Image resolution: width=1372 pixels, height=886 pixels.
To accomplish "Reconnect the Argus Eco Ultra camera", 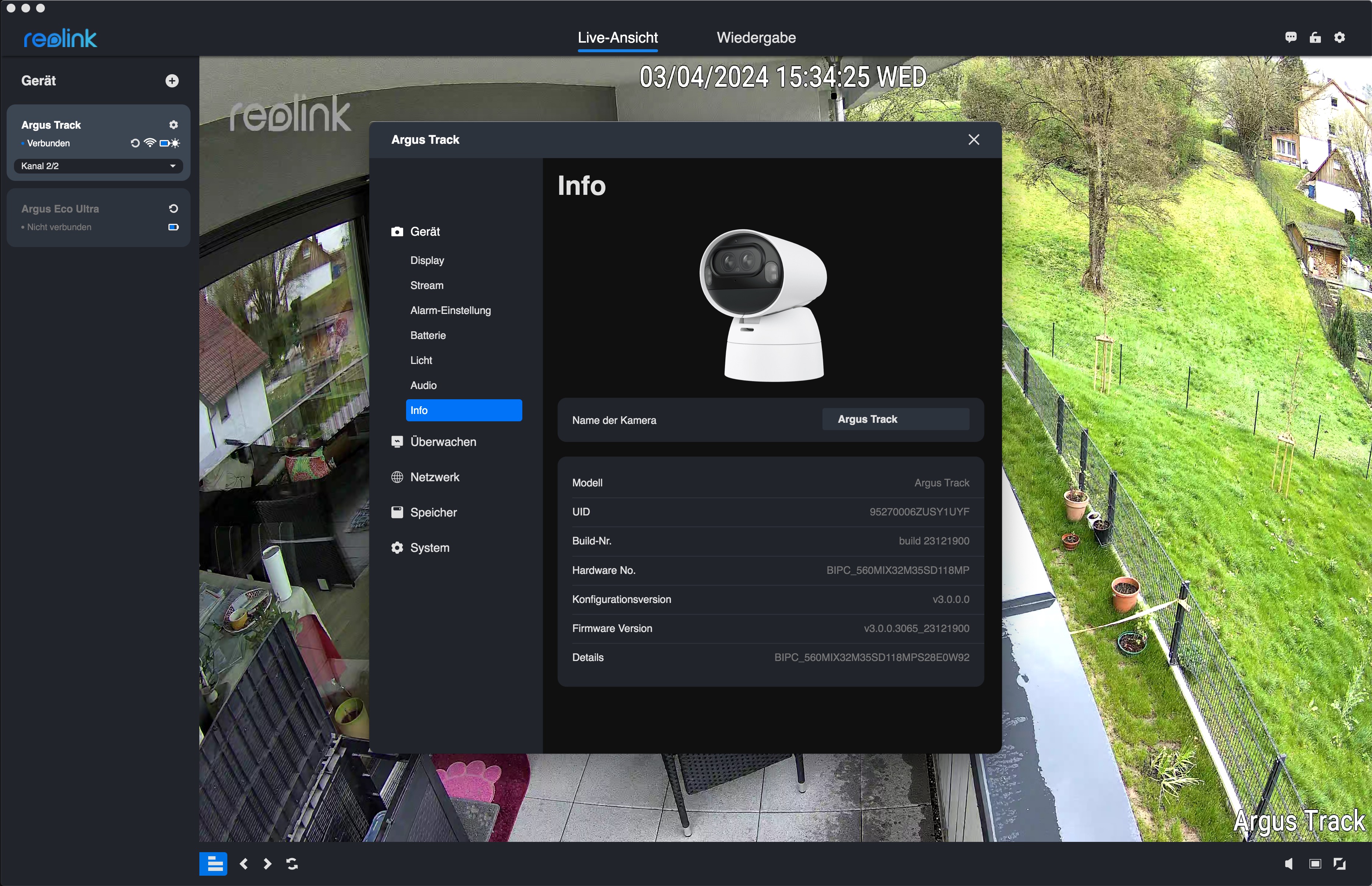I will pyautogui.click(x=173, y=209).
